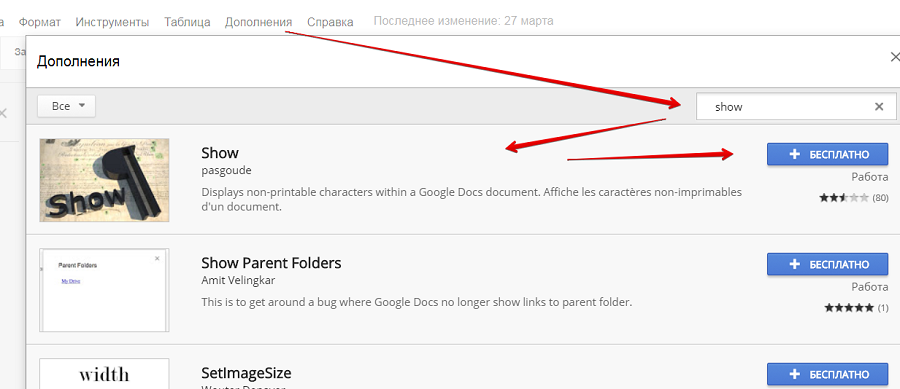Click the Show Parent Folders description text
Screen dimensions: 900x389
point(417,301)
